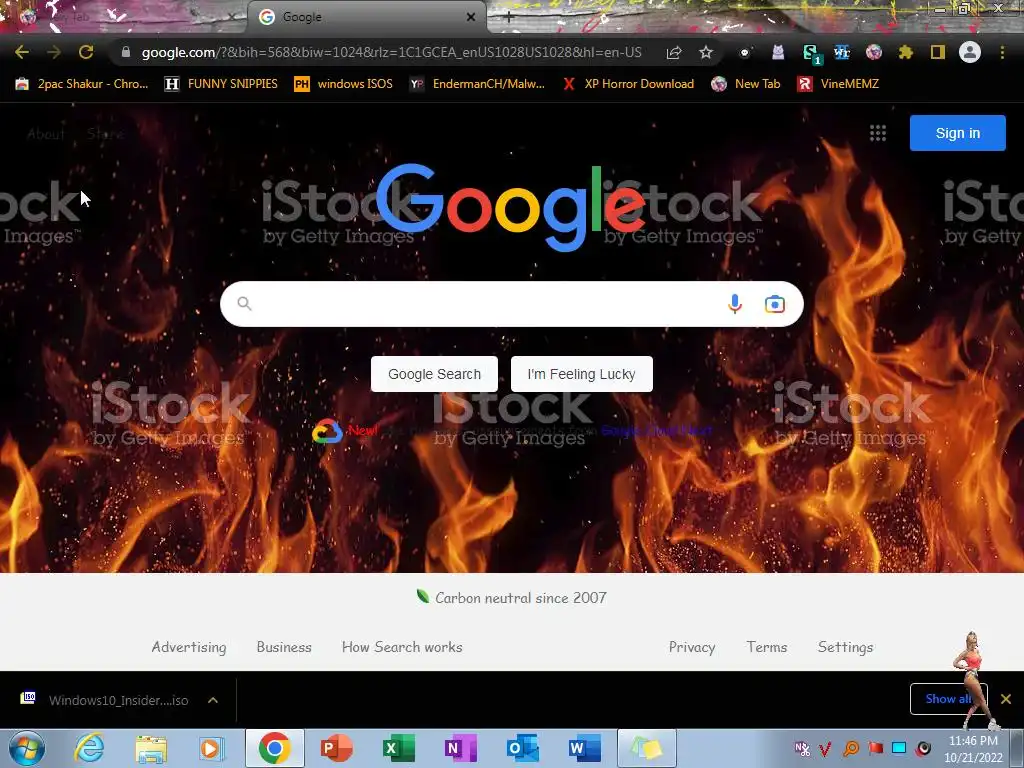This screenshot has height=768, width=1024.
Task: Start a voice search with the microphone
Action: [x=735, y=304]
